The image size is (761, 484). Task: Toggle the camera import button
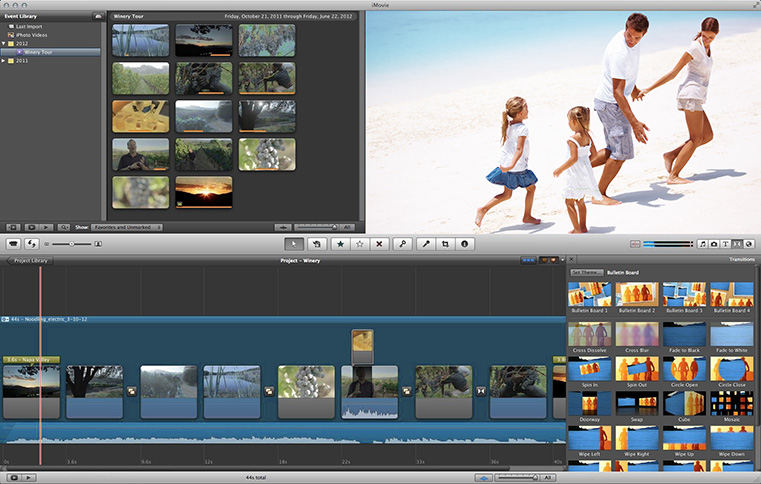point(14,243)
